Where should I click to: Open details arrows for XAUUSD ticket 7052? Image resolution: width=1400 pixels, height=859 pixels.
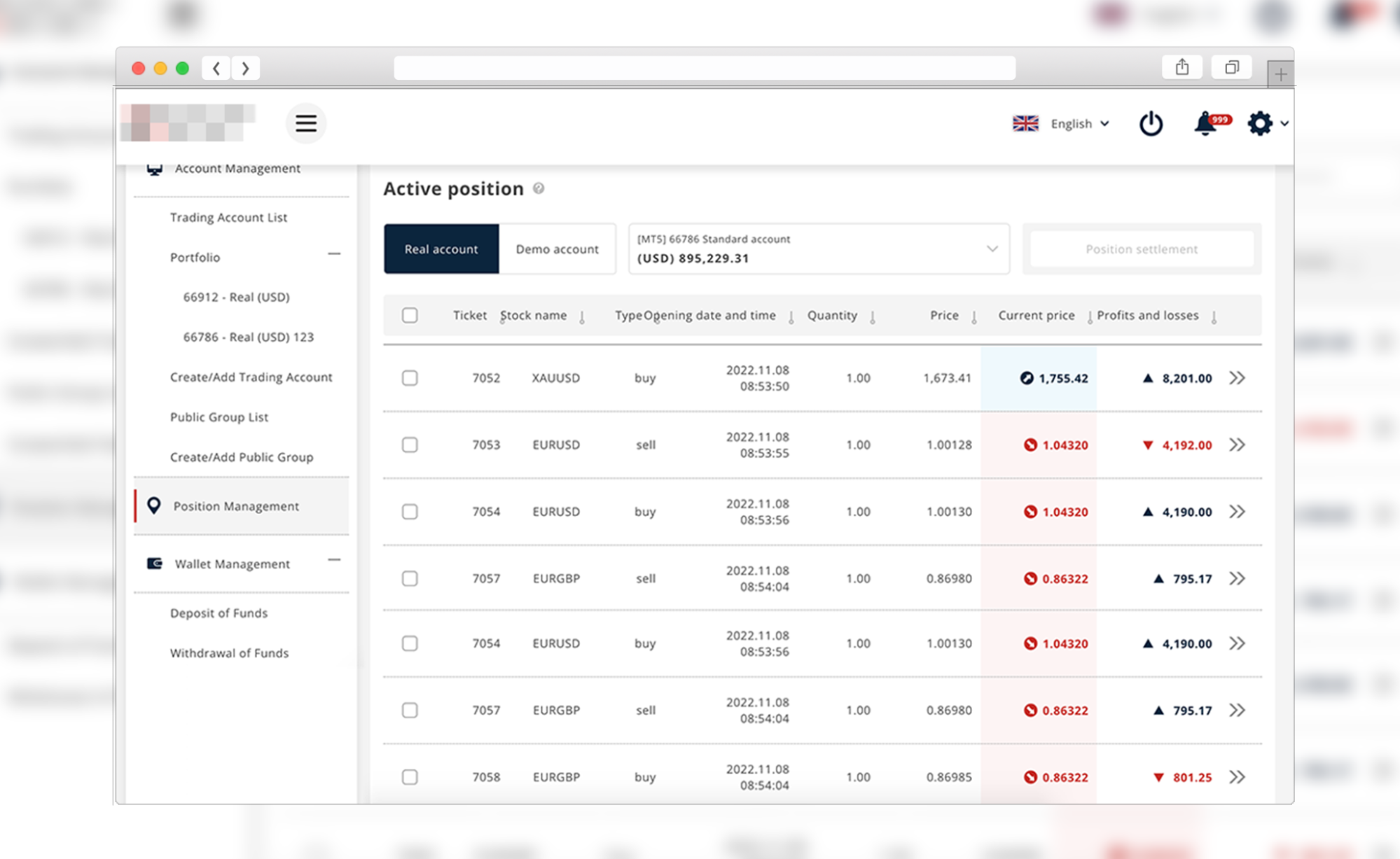[x=1238, y=378]
